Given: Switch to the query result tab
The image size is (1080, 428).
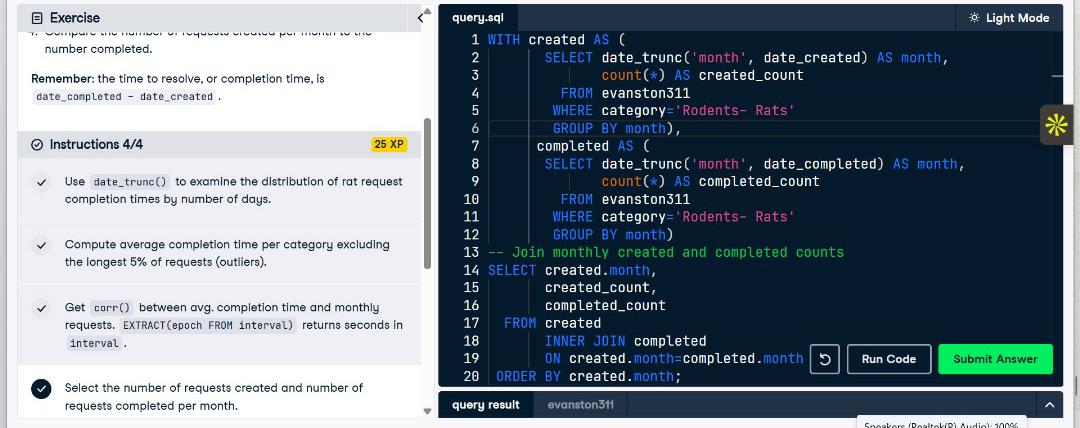Looking at the screenshot, I should (486, 405).
